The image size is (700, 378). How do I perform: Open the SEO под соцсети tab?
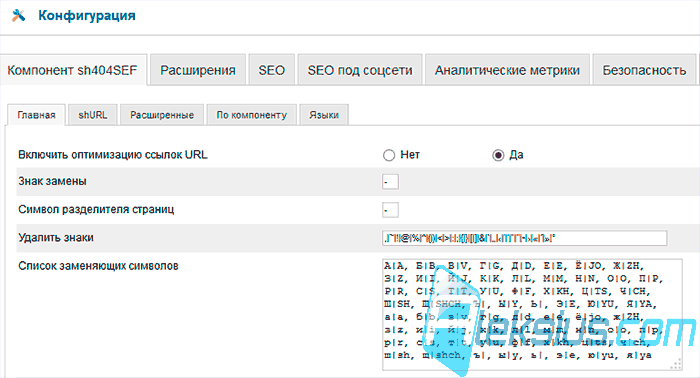pyautogui.click(x=360, y=70)
